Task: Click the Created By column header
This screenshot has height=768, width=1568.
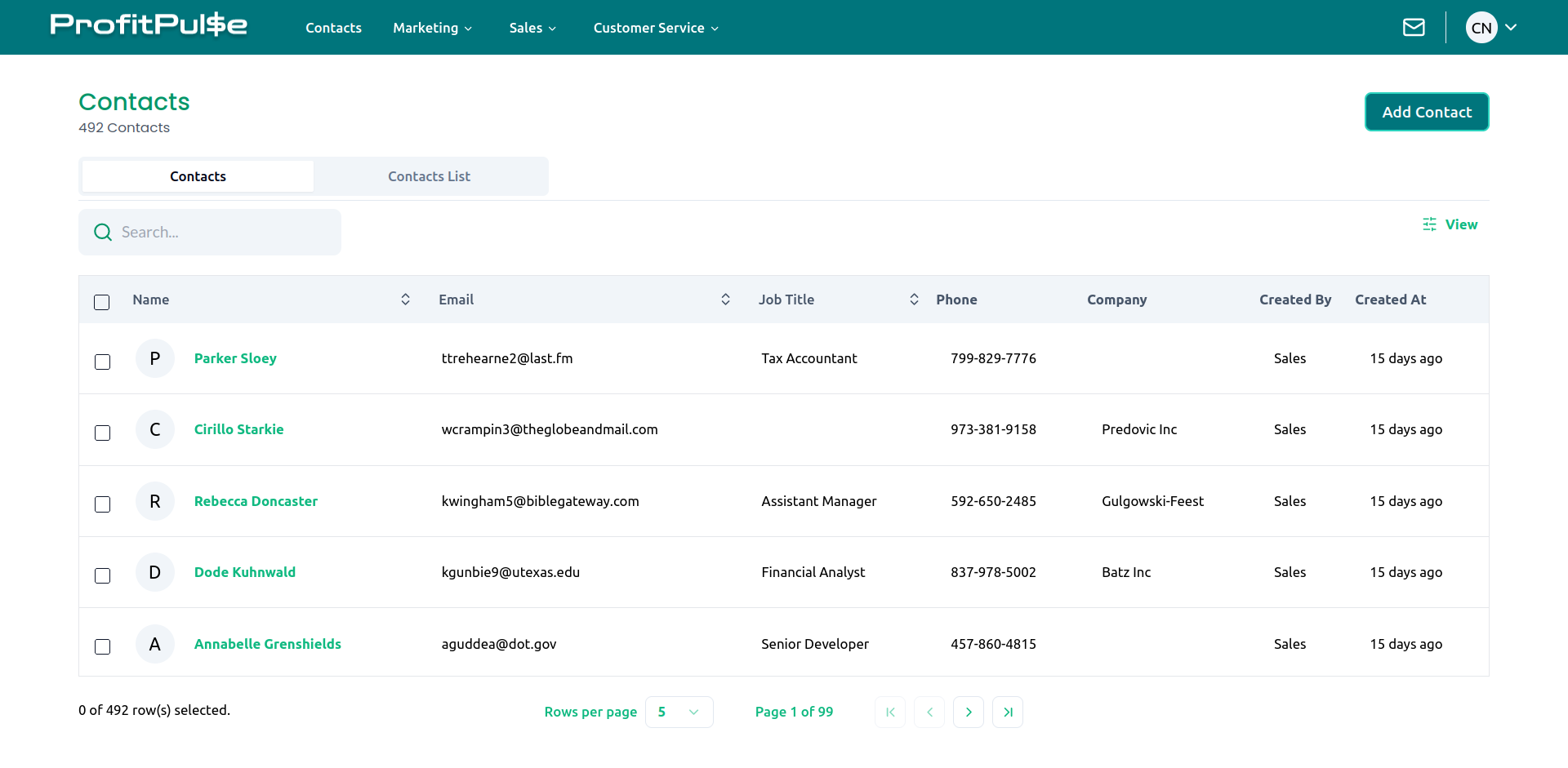Action: pyautogui.click(x=1295, y=300)
